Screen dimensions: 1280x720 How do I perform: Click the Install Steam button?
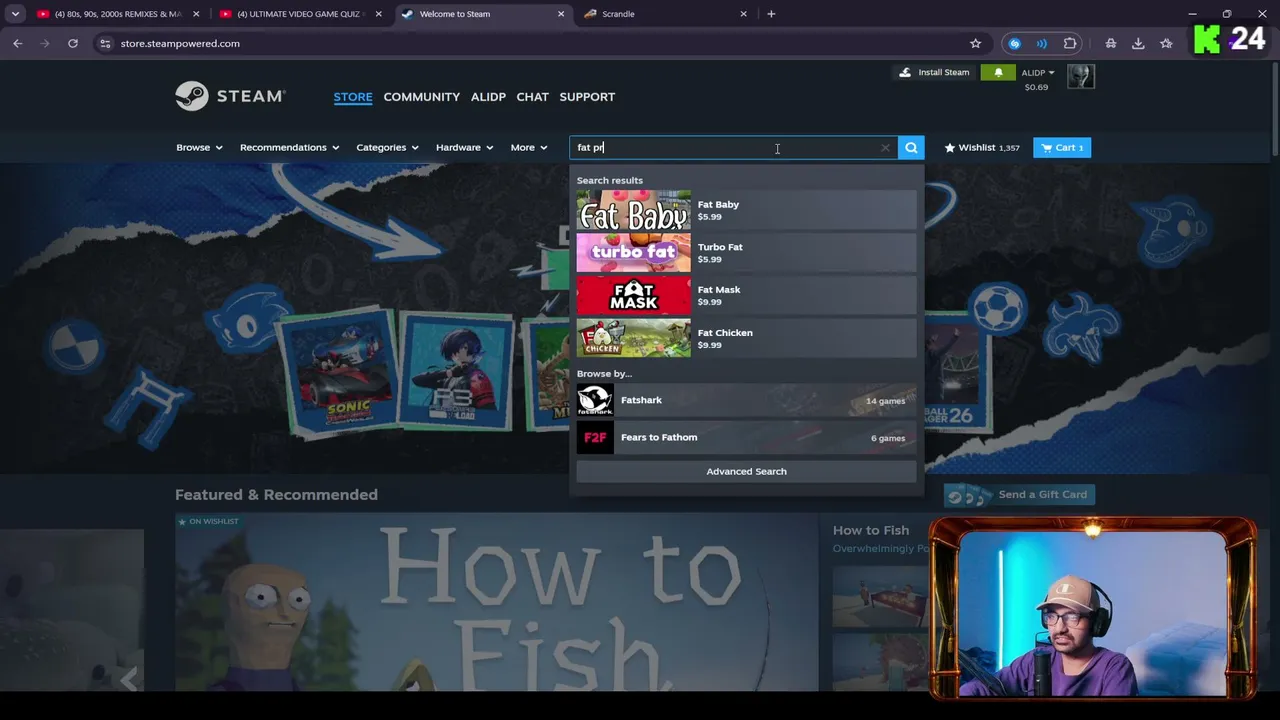tap(934, 72)
